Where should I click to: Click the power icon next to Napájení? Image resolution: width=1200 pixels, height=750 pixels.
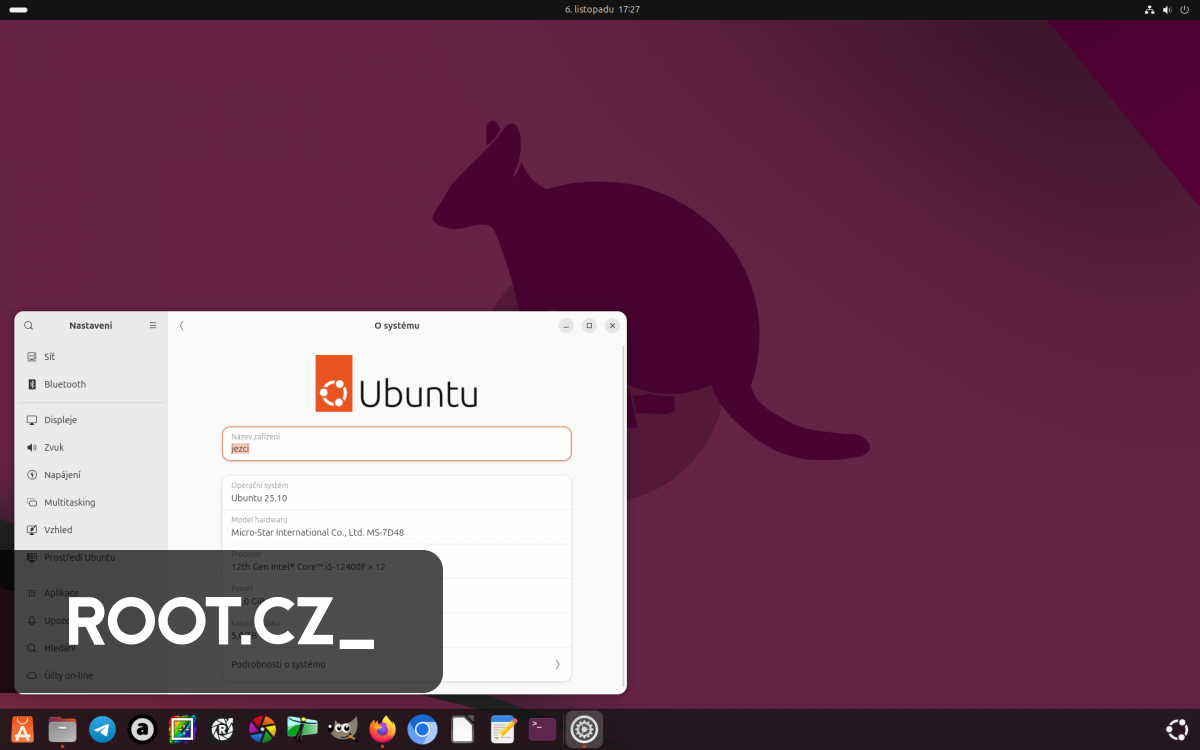(x=32, y=475)
